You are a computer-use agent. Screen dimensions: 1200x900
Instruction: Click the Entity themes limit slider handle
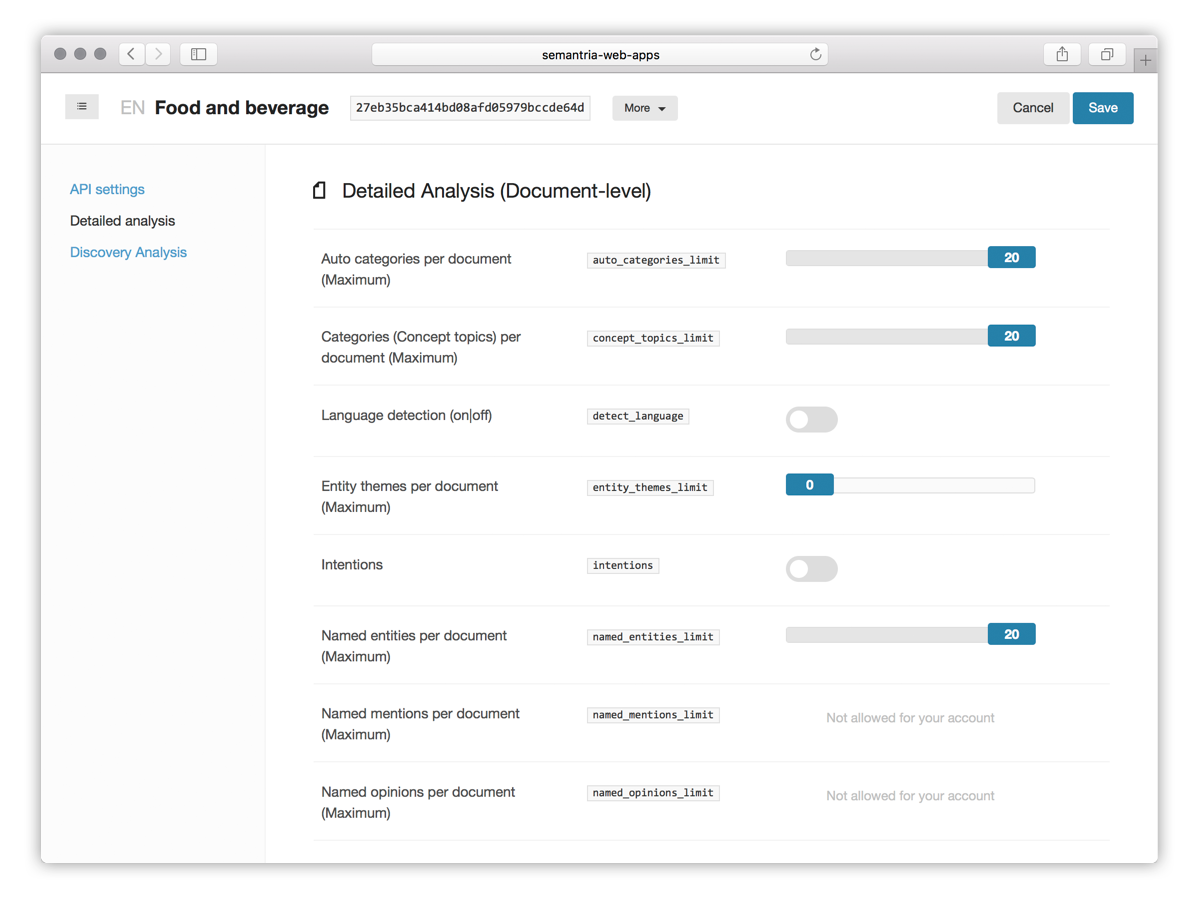click(x=809, y=486)
